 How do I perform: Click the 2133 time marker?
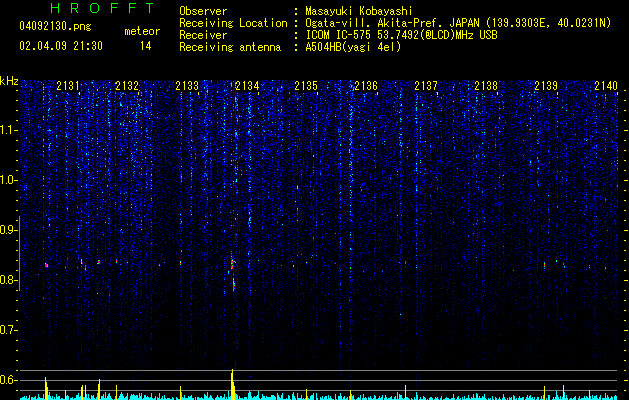click(187, 86)
